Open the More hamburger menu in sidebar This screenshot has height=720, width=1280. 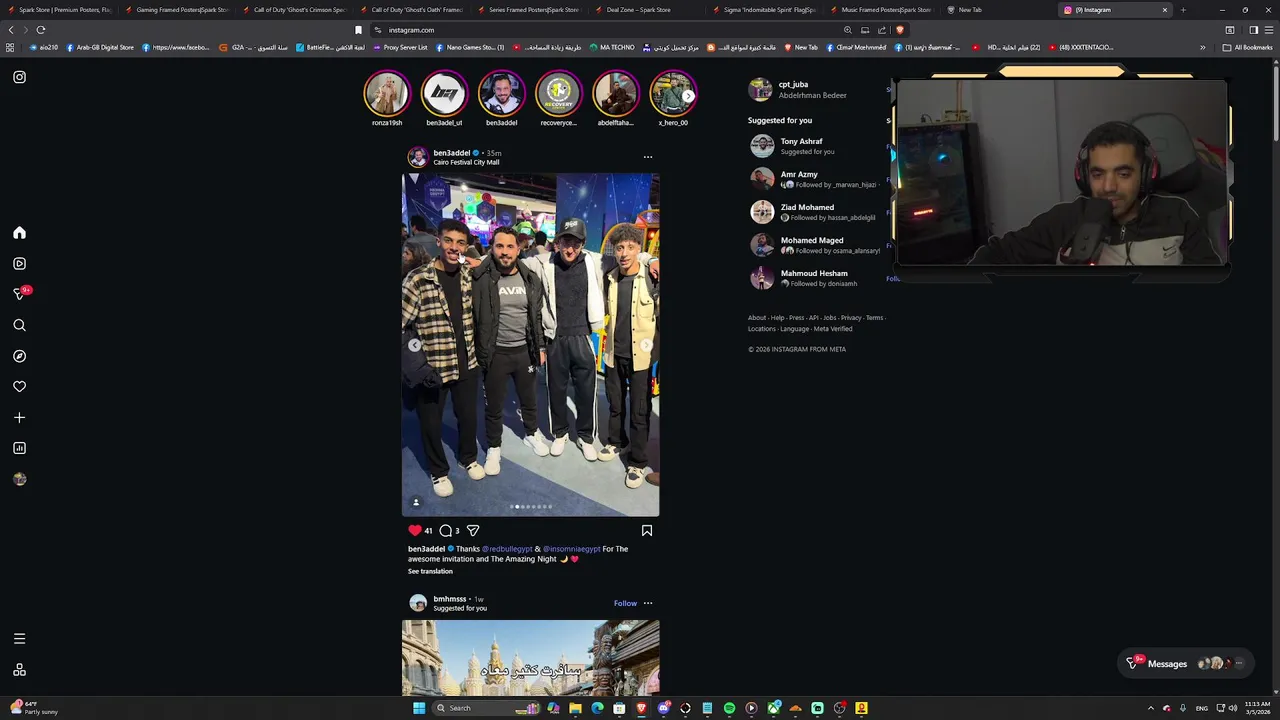tap(19, 638)
